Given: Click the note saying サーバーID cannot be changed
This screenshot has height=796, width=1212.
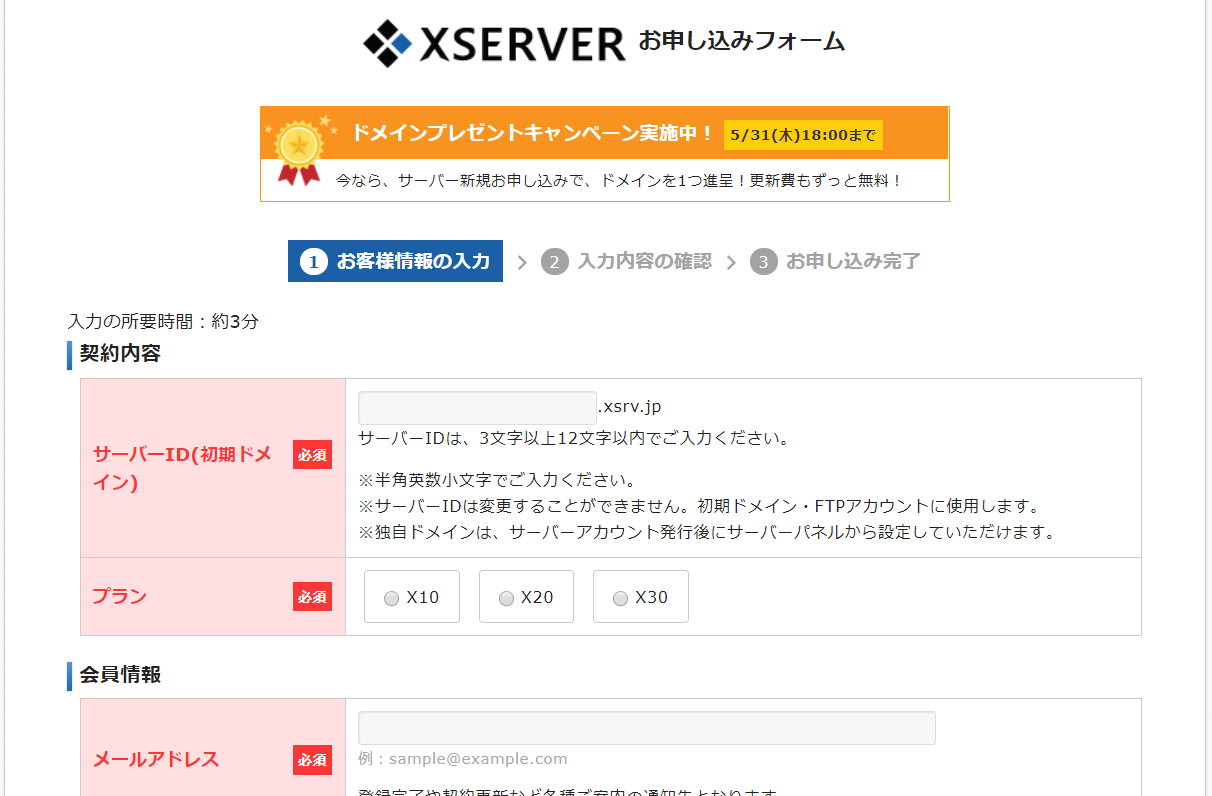Looking at the screenshot, I should pyautogui.click(x=700, y=506).
